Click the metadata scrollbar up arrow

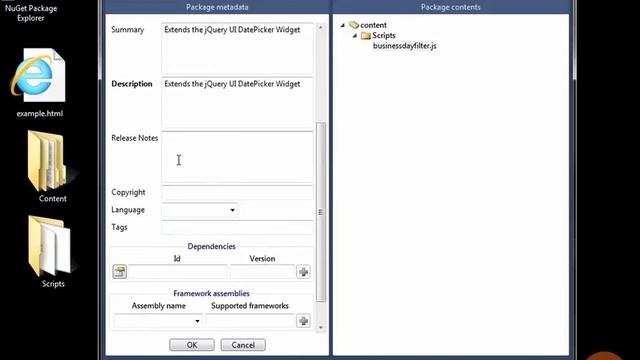pyautogui.click(x=321, y=27)
